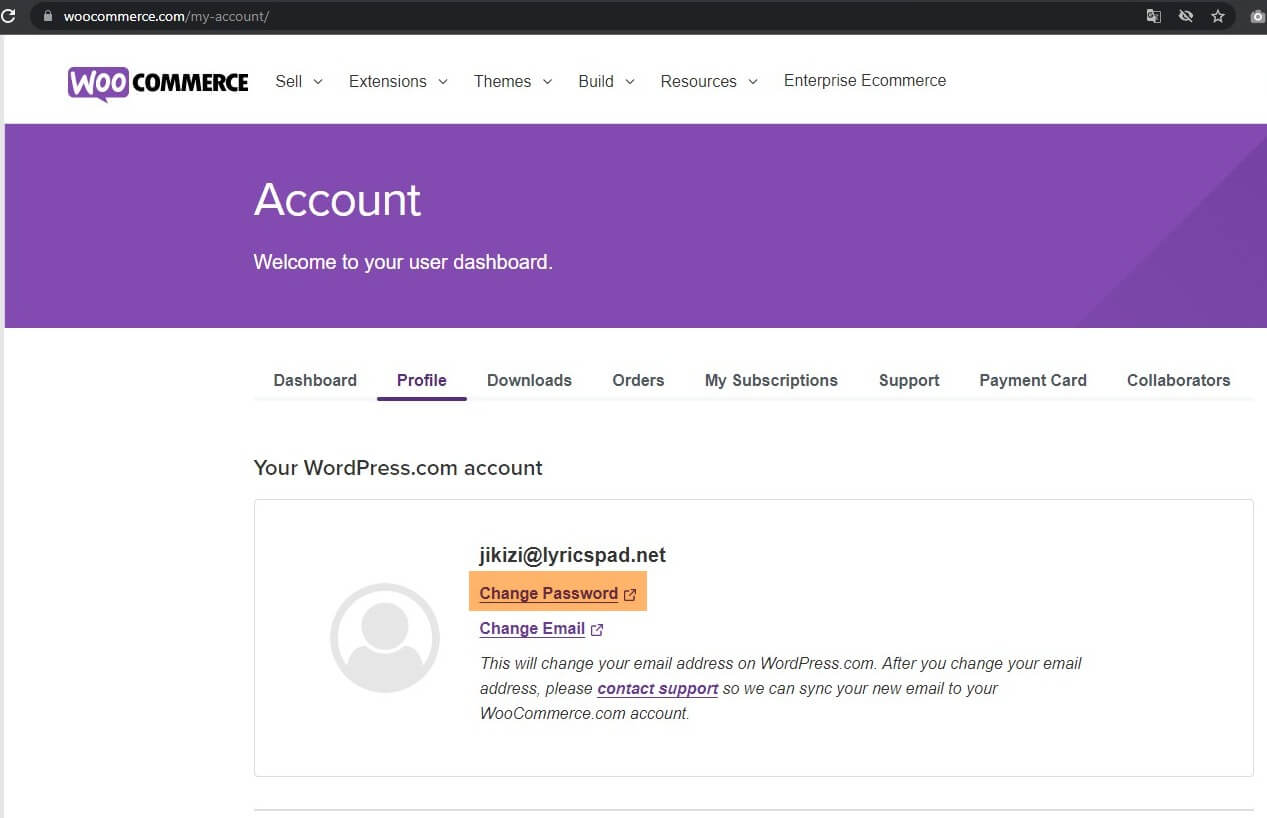Open the My Subscriptions tab

click(771, 380)
